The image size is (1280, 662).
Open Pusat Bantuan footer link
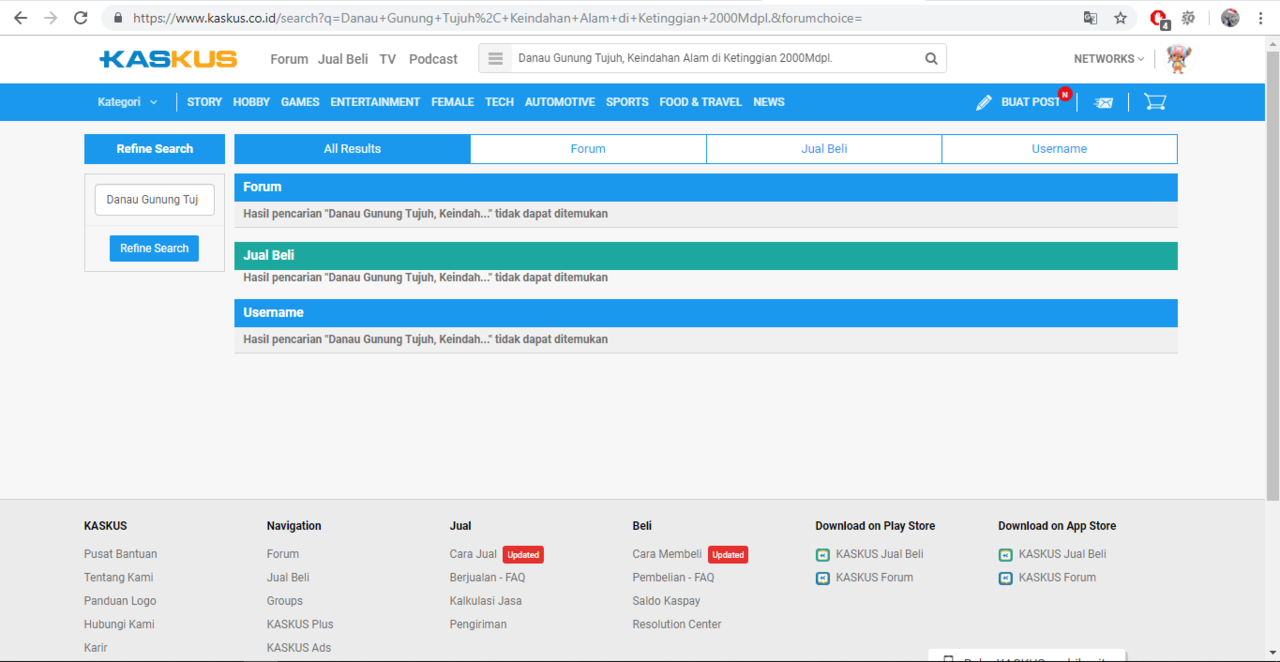click(x=120, y=554)
